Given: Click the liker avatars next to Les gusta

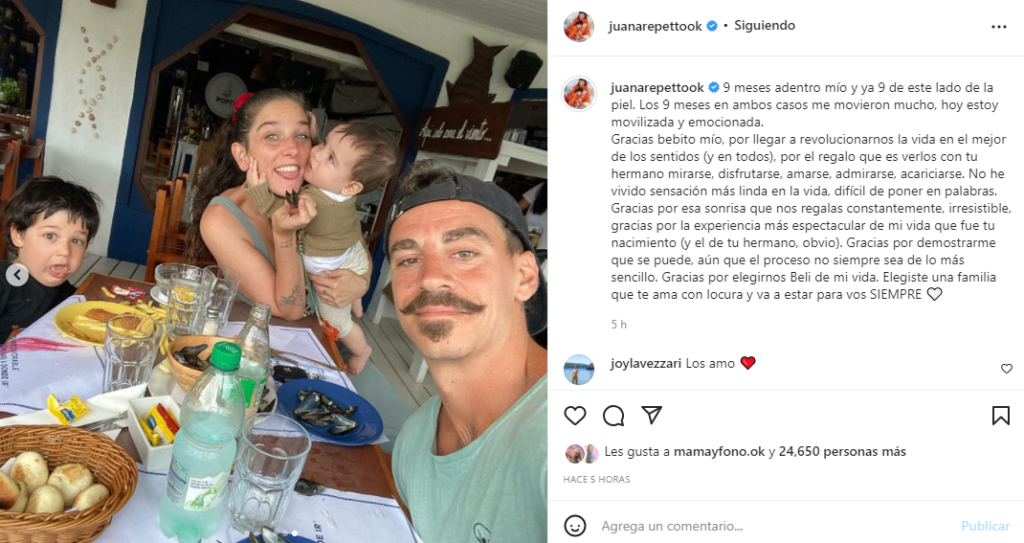Looking at the screenshot, I should [x=583, y=453].
